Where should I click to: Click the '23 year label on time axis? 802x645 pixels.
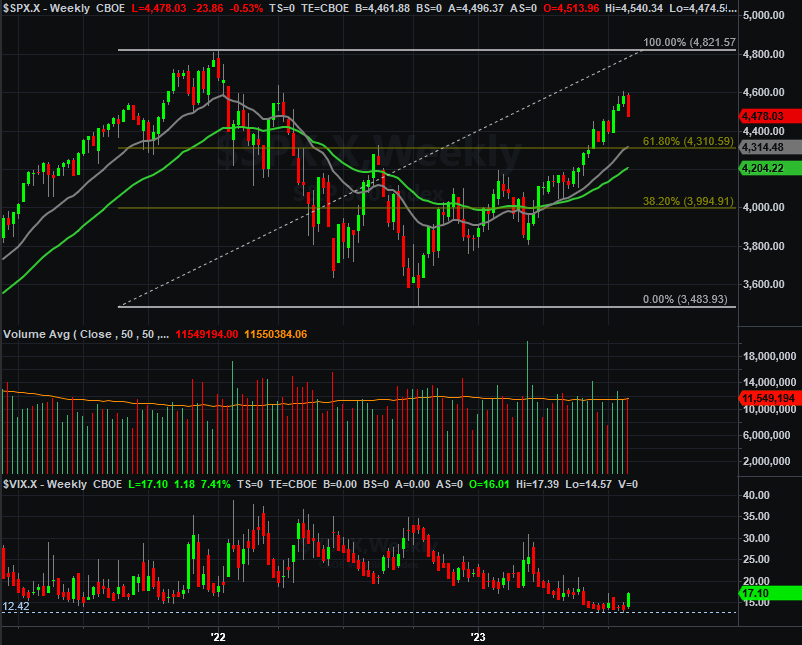(478, 637)
